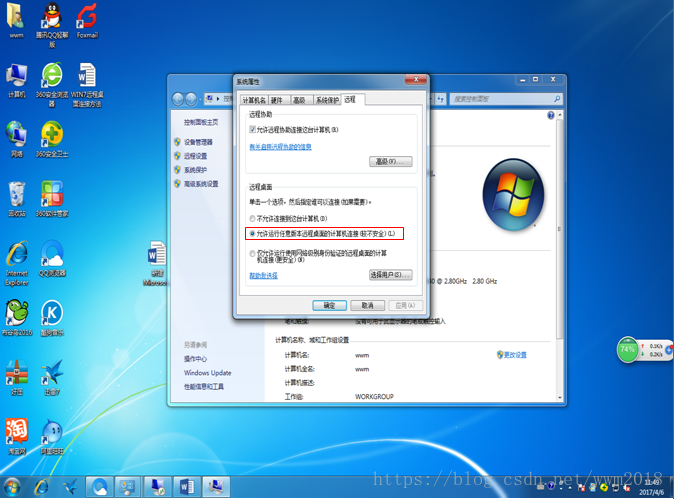Viewport: 674px width, 499px height.
Task: Switch to the Control Panel taskbar button
Action: [128, 487]
